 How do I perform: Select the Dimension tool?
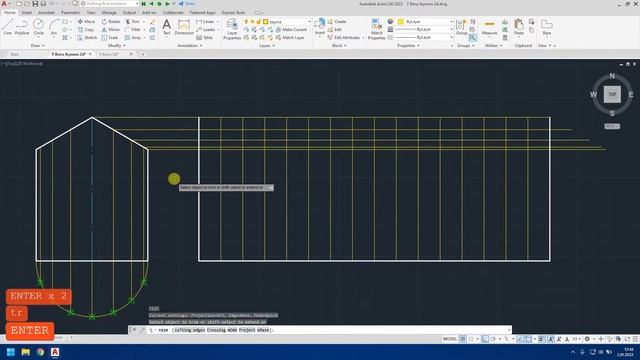tap(184, 27)
